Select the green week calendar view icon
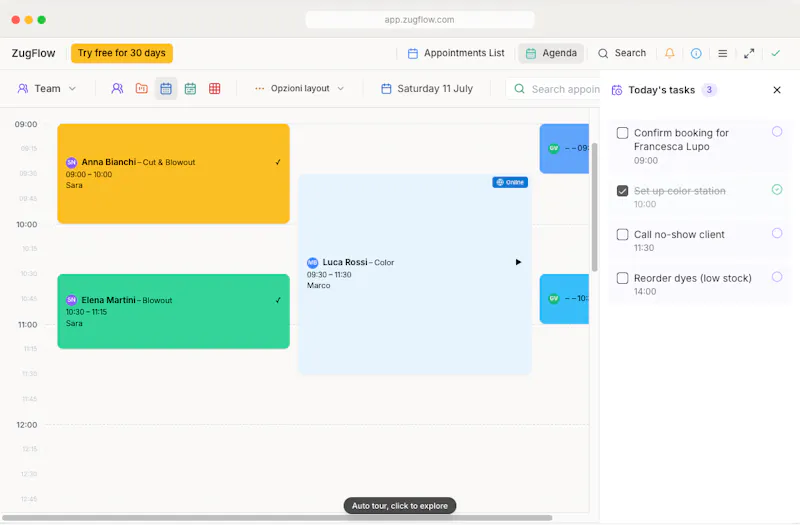Image resolution: width=800 pixels, height=525 pixels. (190, 88)
